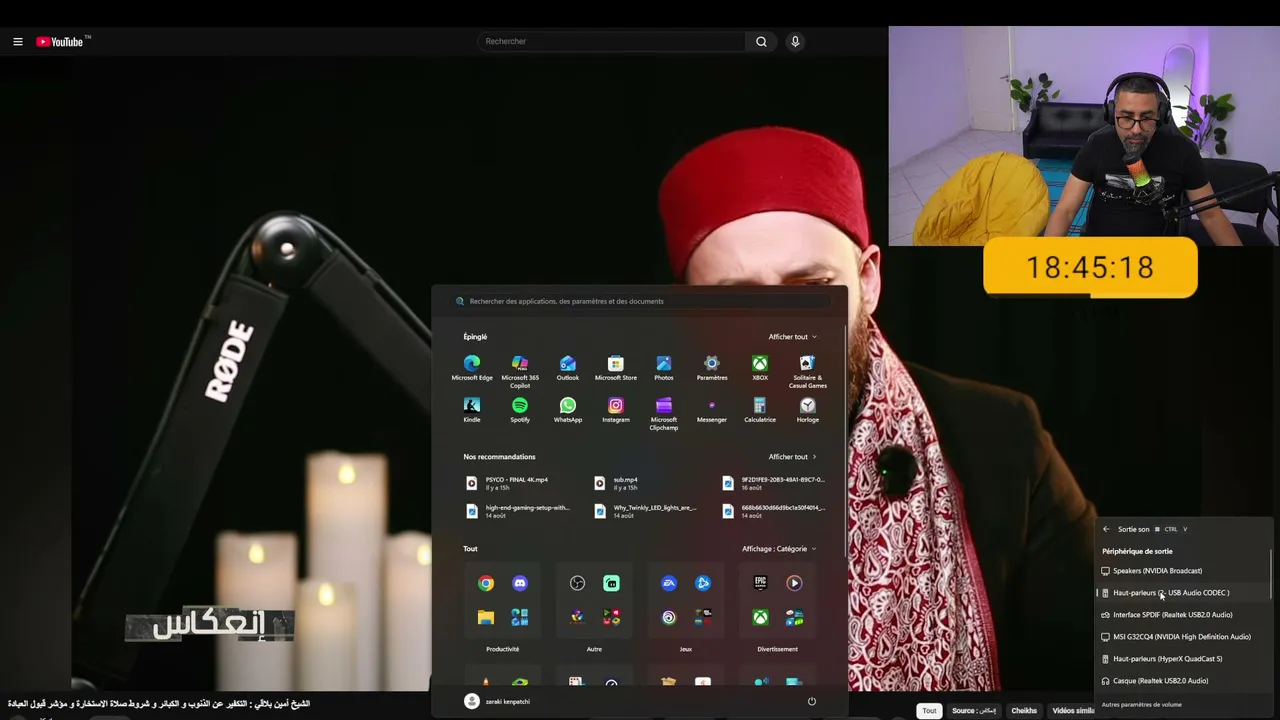Open the media player icon in Divertissement group
Screen dimensions: 1280x720
(794, 583)
